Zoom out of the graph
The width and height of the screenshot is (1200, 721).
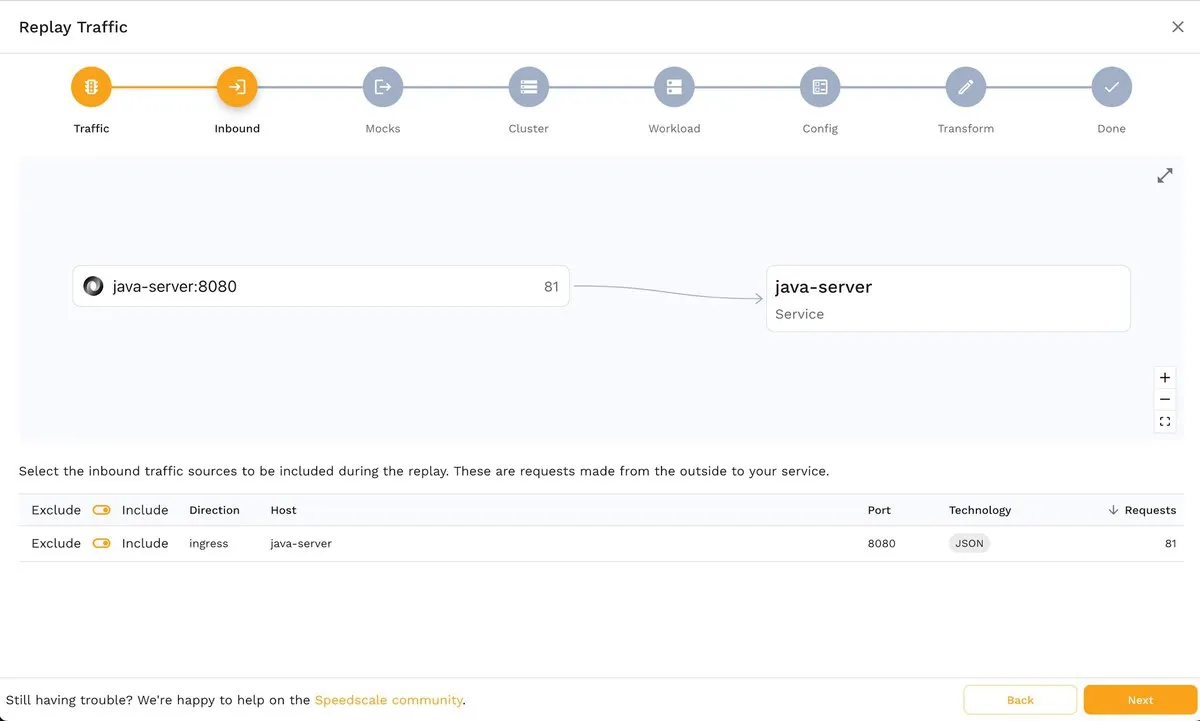1165,400
